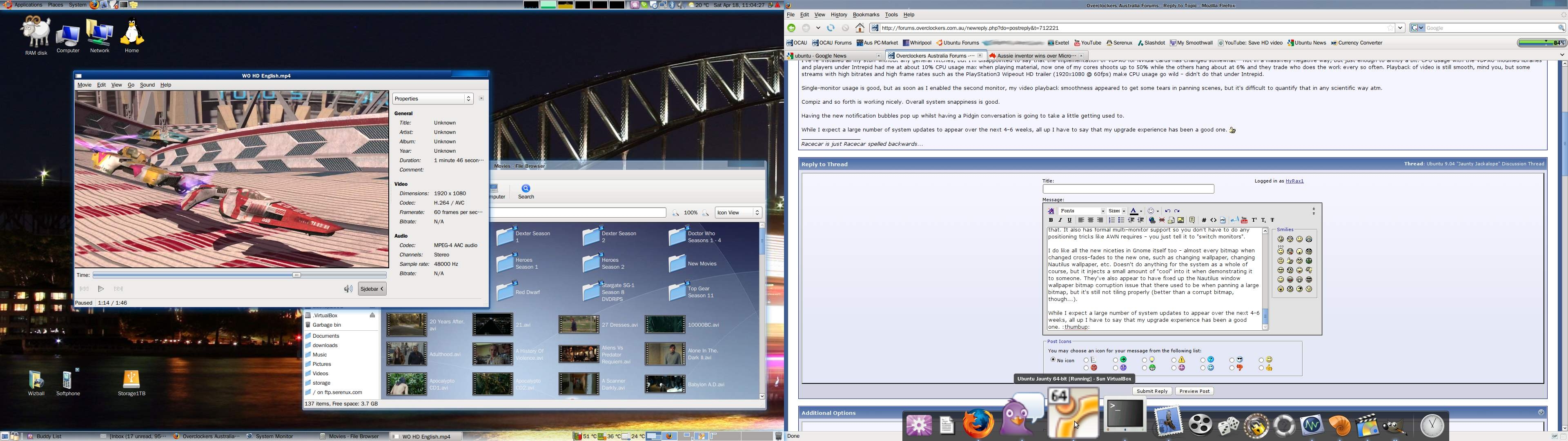Select the lightbulb post icon radio
Viewport: 1568px width, 441px height.
point(1144,361)
